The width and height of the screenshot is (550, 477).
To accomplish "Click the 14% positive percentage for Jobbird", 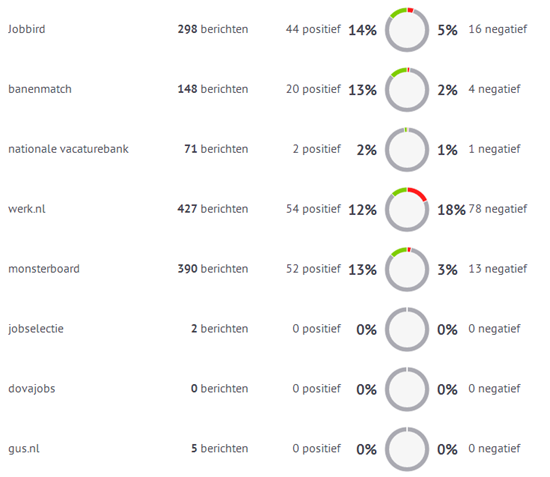I will pyautogui.click(x=362, y=30).
